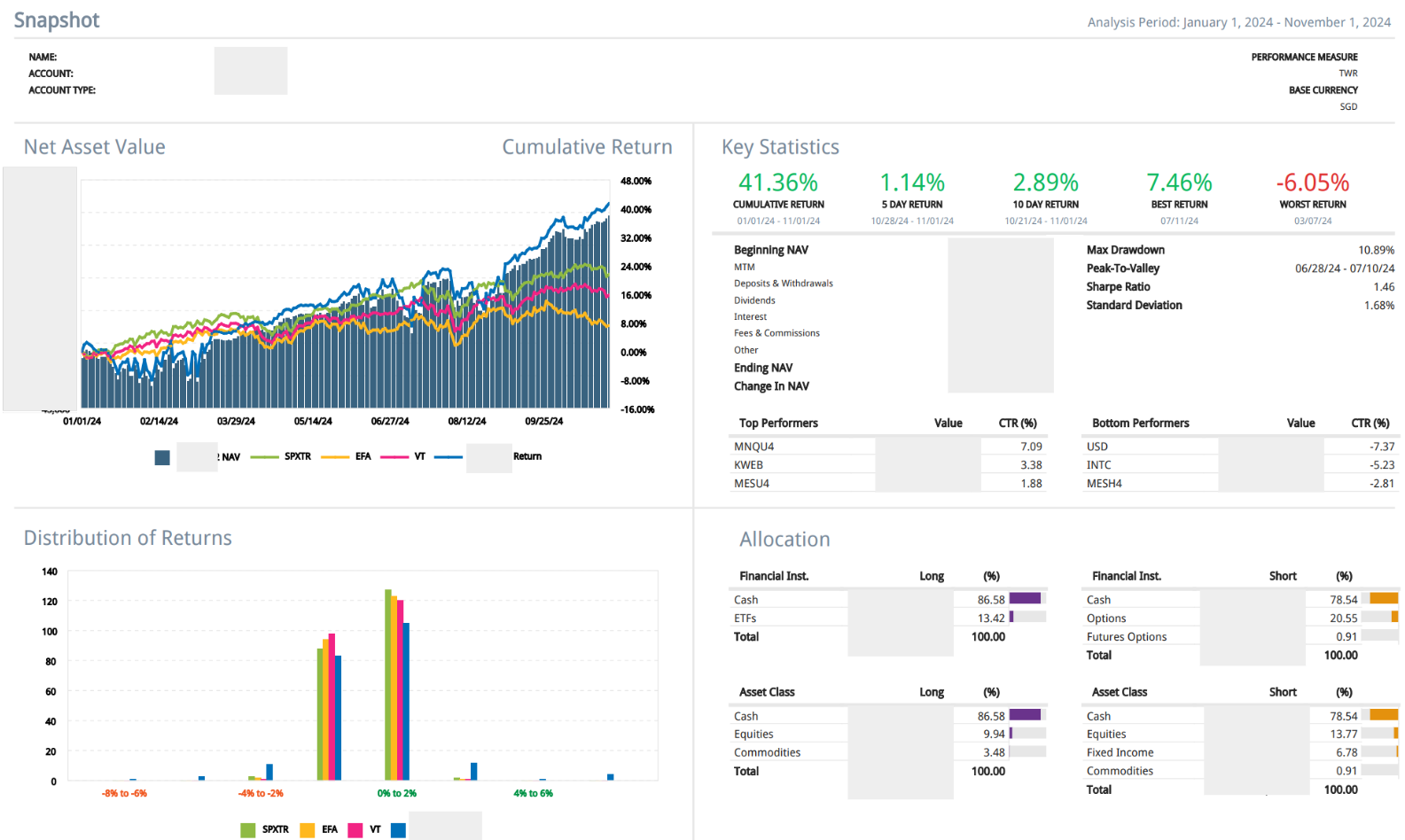Click the dark blue NAV legend square
This screenshot has height=840, width=1405.
(x=162, y=457)
